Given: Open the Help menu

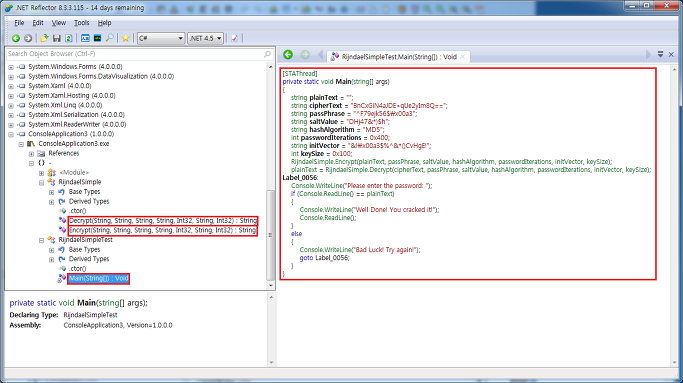Looking at the screenshot, I should [x=104, y=23].
